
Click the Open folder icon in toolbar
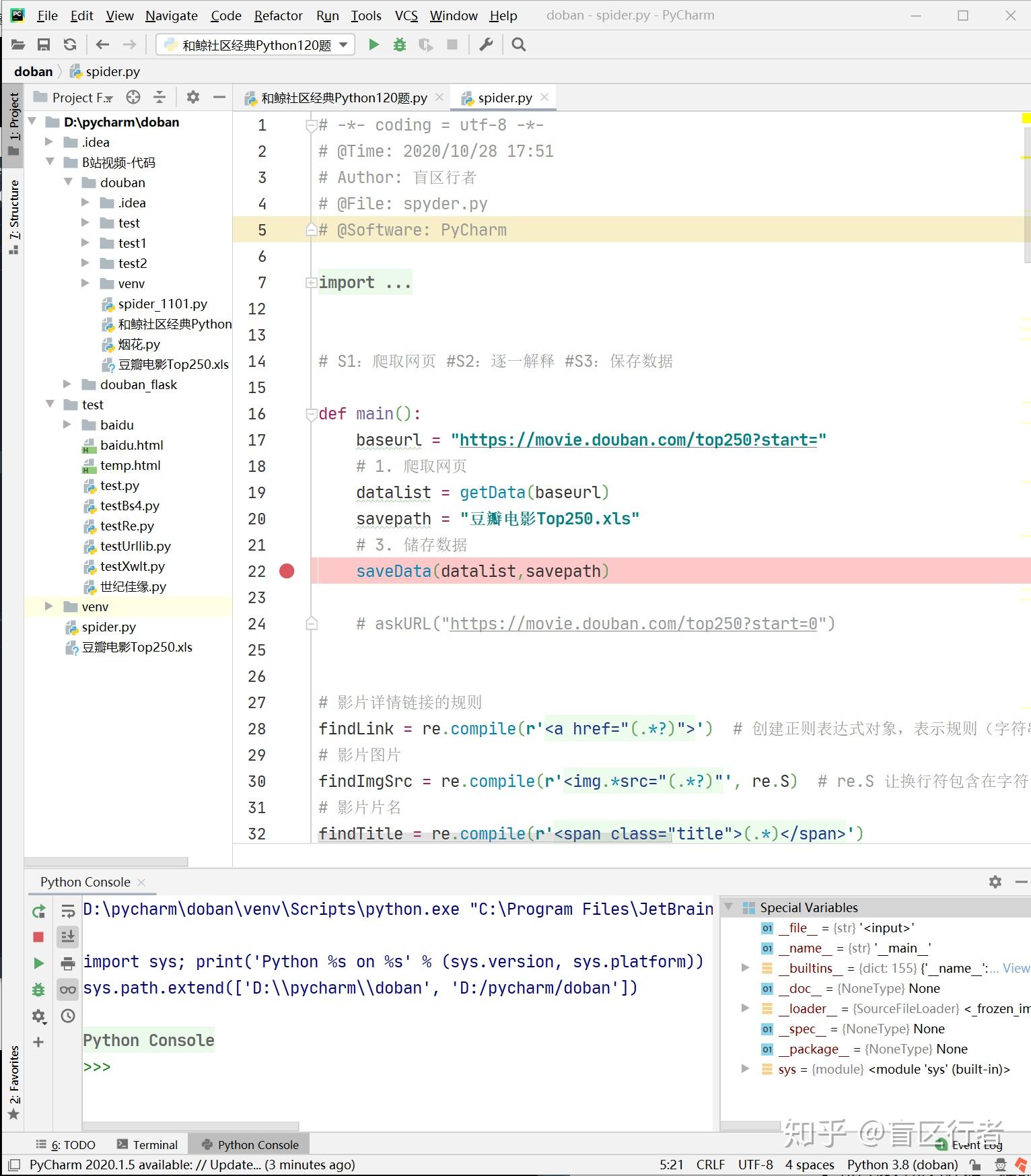click(18, 44)
